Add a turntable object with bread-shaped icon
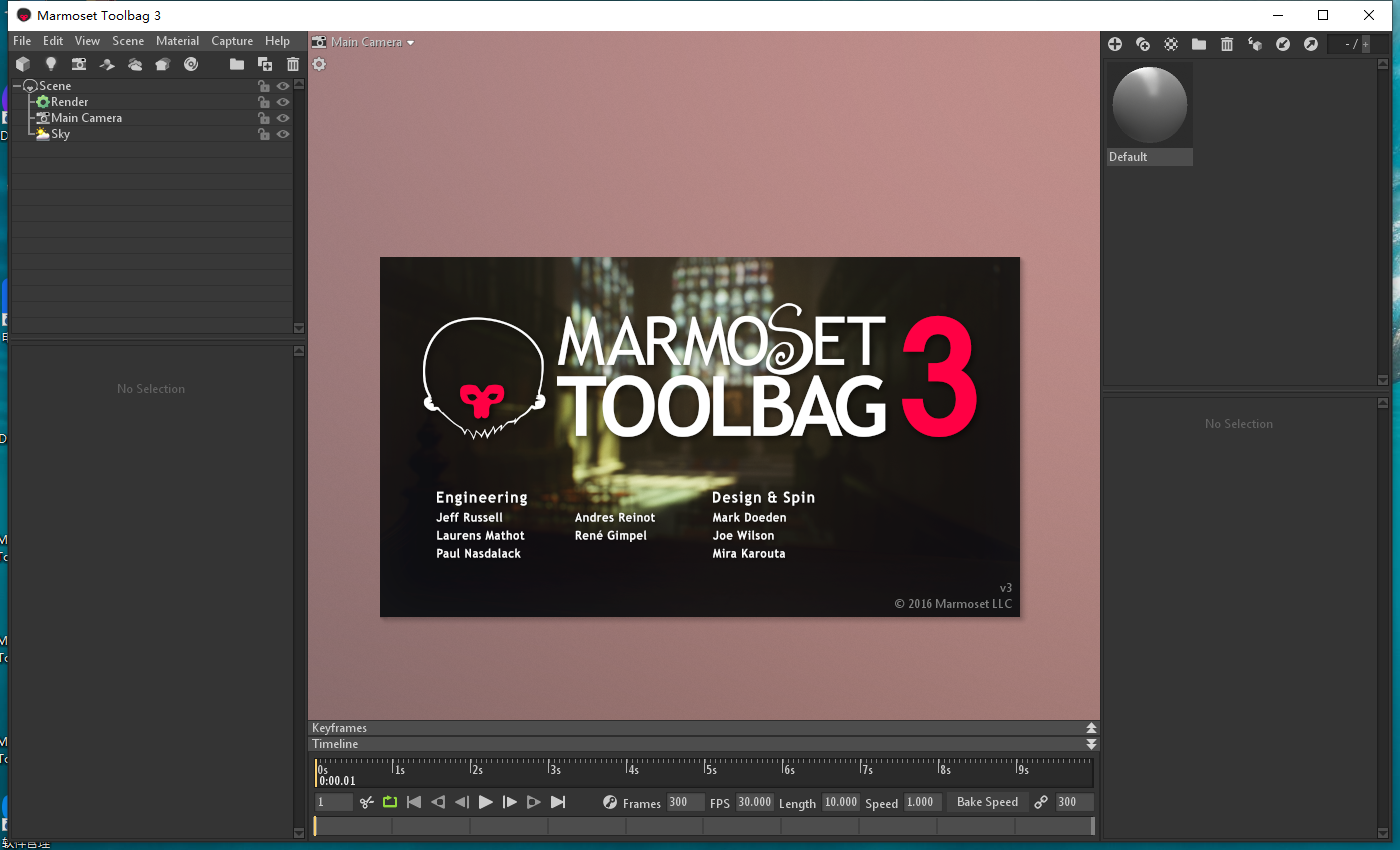This screenshot has height=850, width=1400. pos(163,64)
